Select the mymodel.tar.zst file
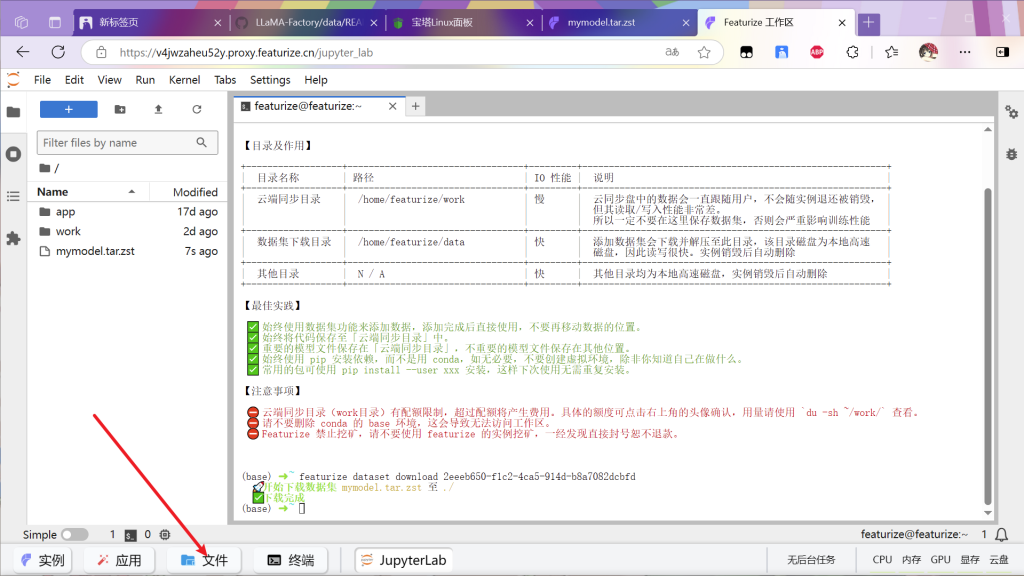 tap(127, 251)
